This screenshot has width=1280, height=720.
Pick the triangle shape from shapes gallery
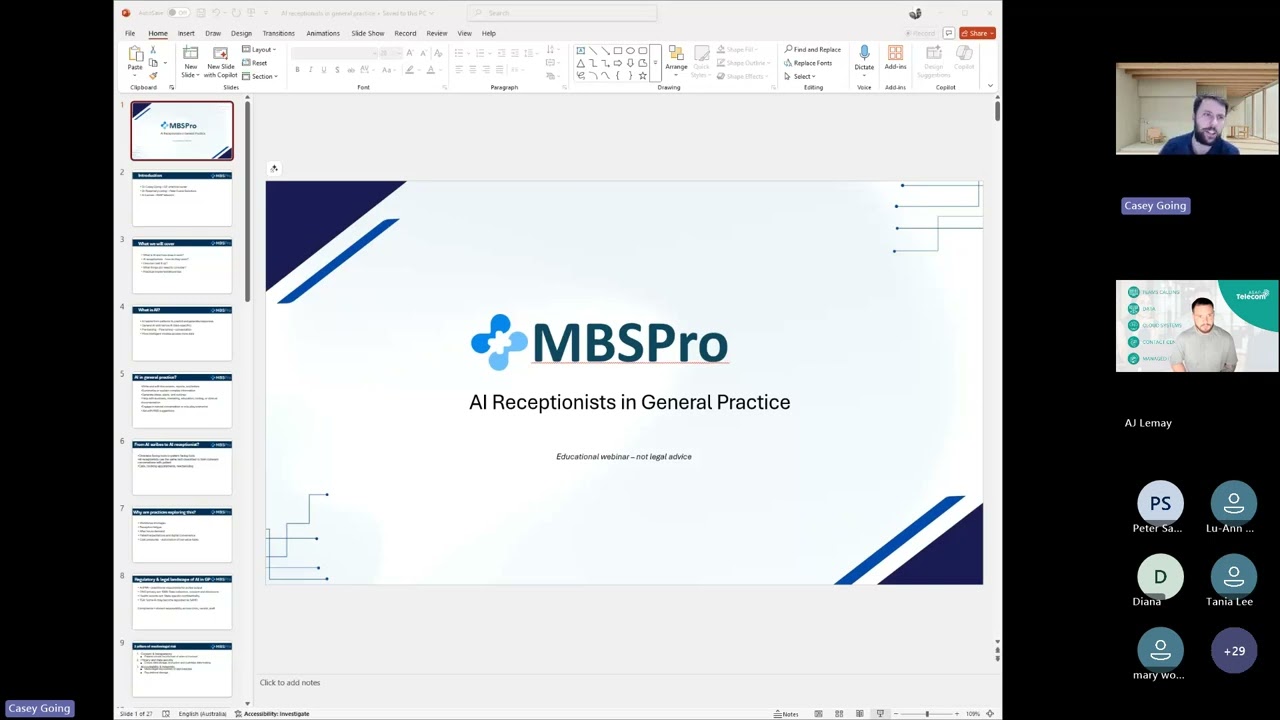[581, 63]
